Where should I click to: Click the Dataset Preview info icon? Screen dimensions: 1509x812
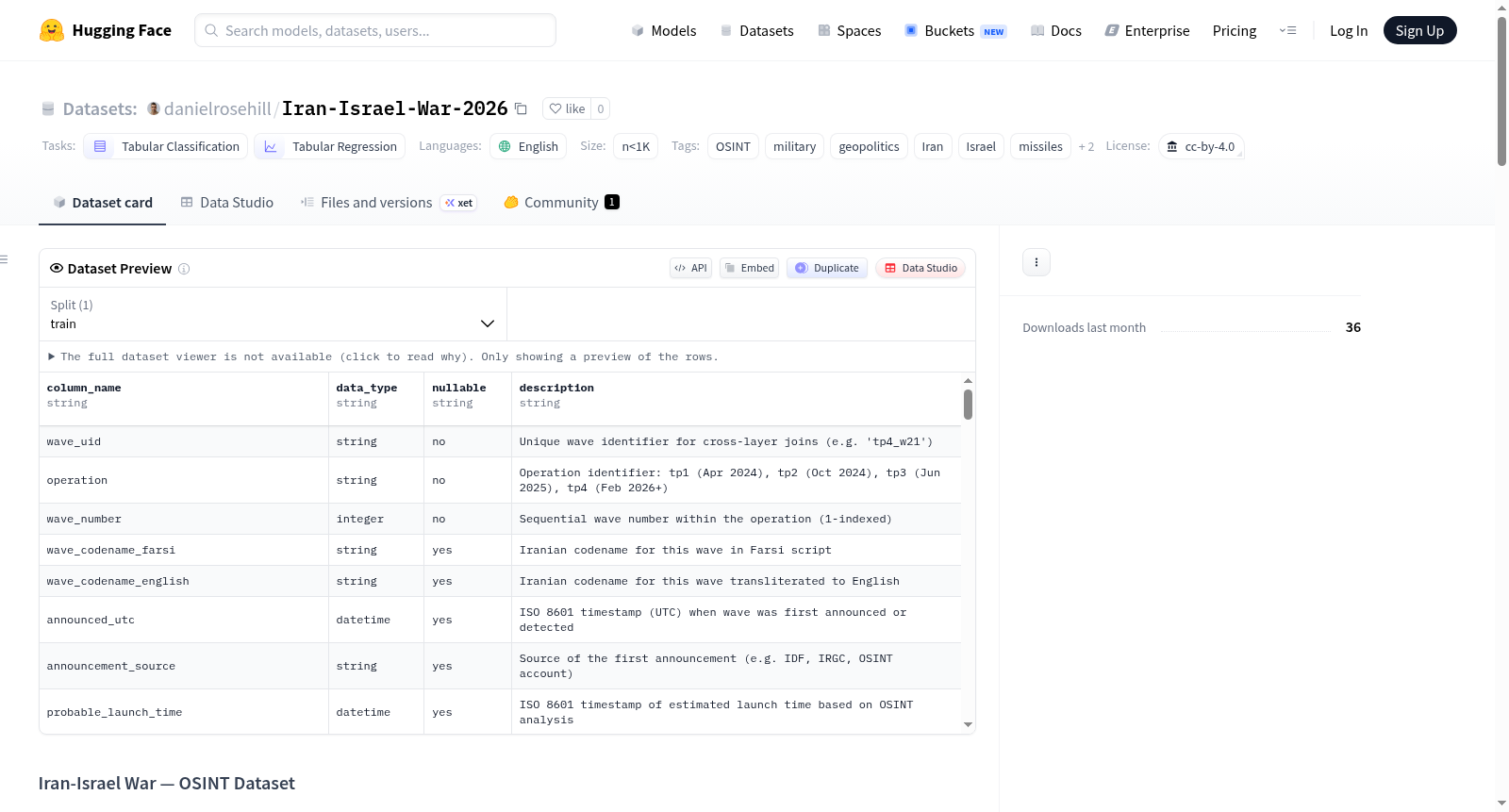point(184,269)
